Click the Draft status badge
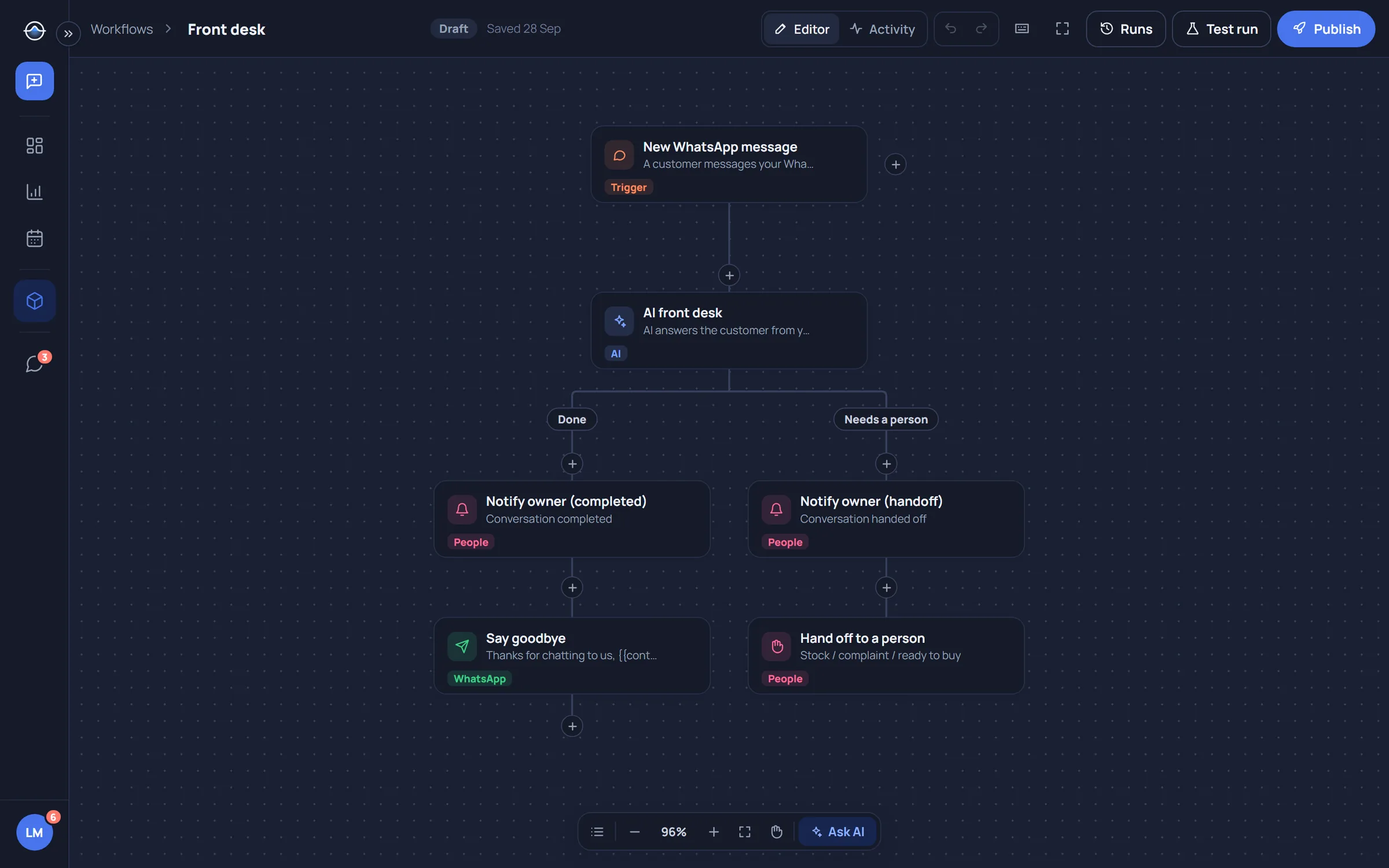The width and height of the screenshot is (1389, 868). coord(453,28)
